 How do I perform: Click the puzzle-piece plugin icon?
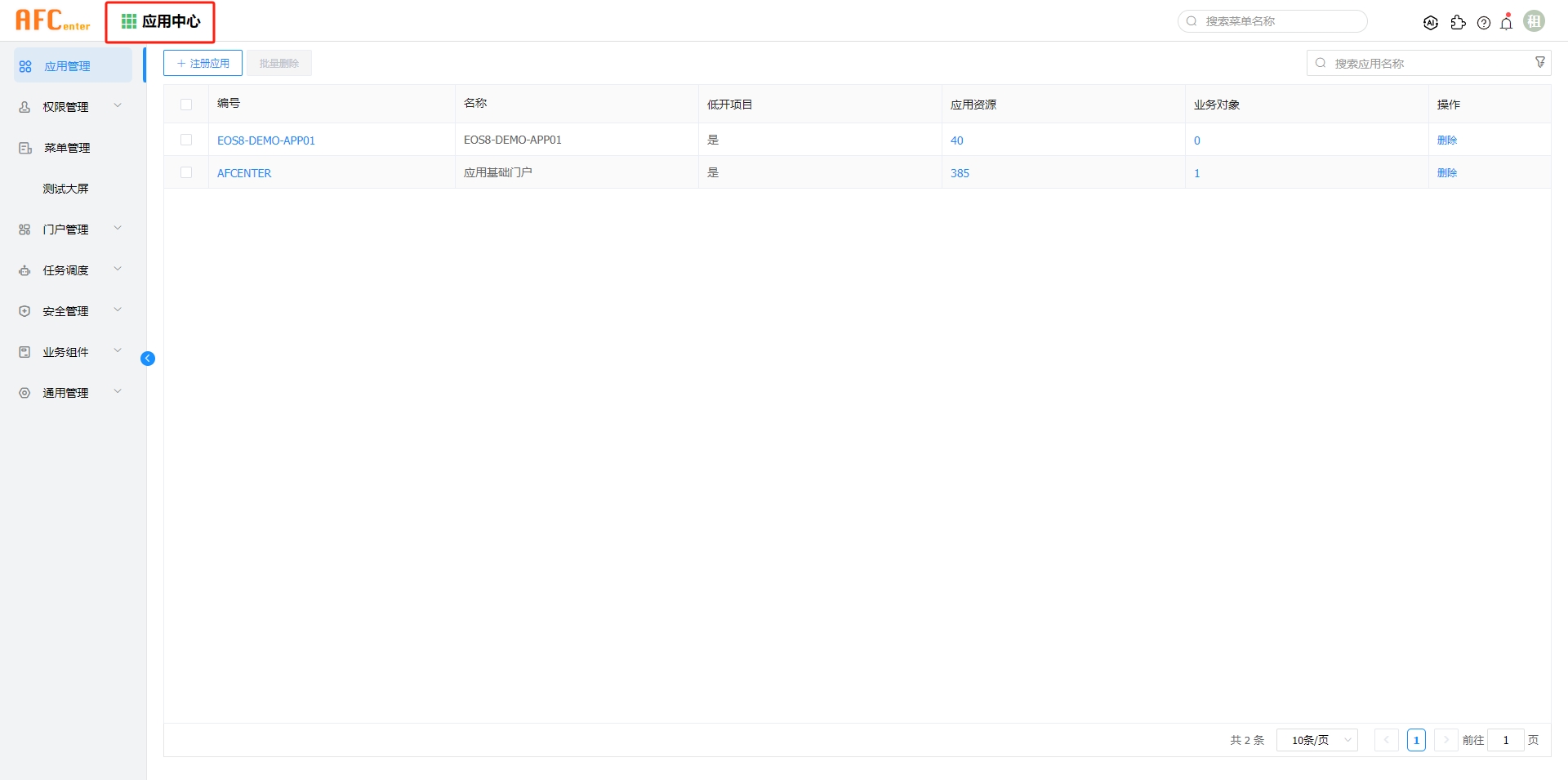point(1458,23)
